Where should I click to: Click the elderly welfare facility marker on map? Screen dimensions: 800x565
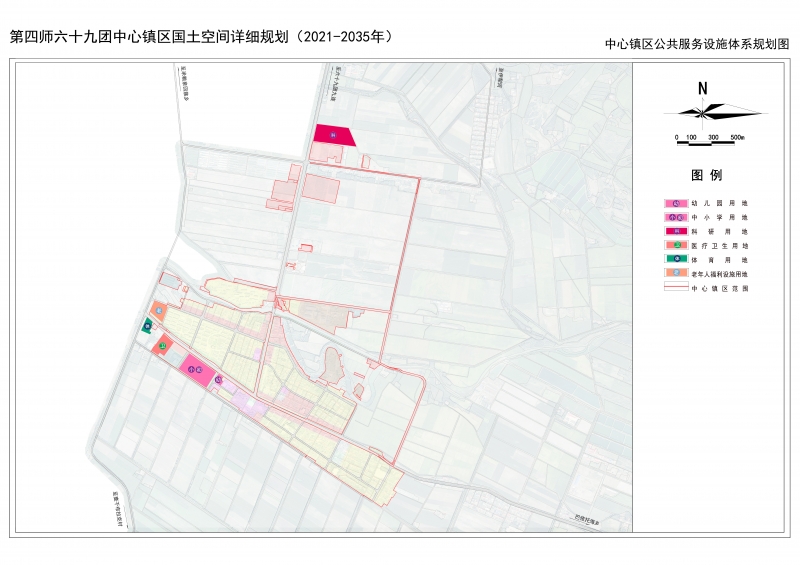159,310
